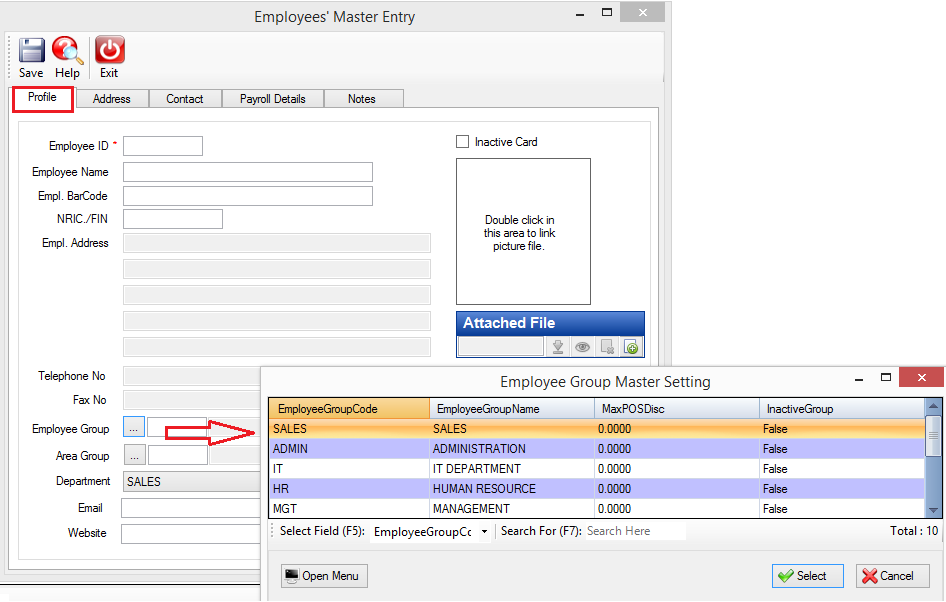This screenshot has width=946, height=602.
Task: Click the eye view icon in Attached File
Action: pyautogui.click(x=582, y=347)
